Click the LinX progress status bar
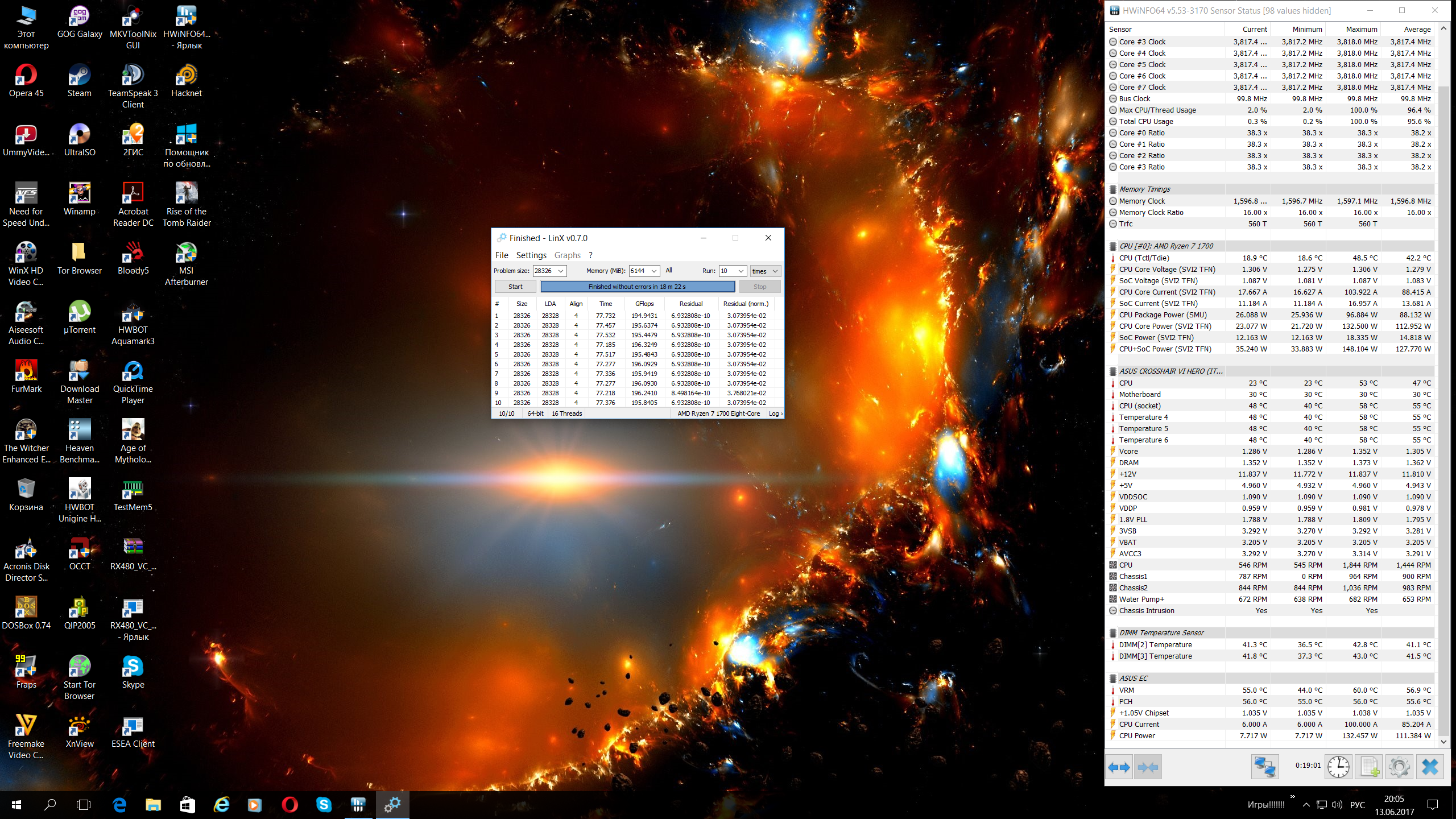Viewport: 1456px width, 819px height. tap(637, 287)
